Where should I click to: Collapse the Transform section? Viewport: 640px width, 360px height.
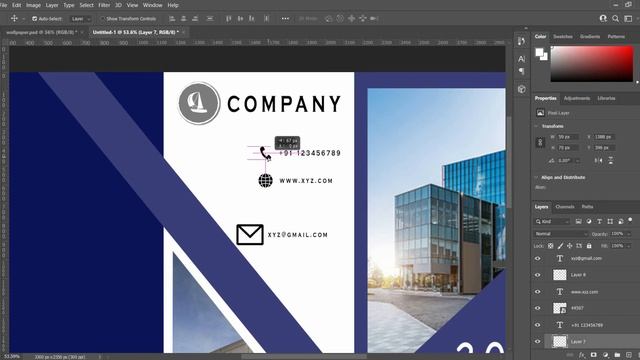536,126
